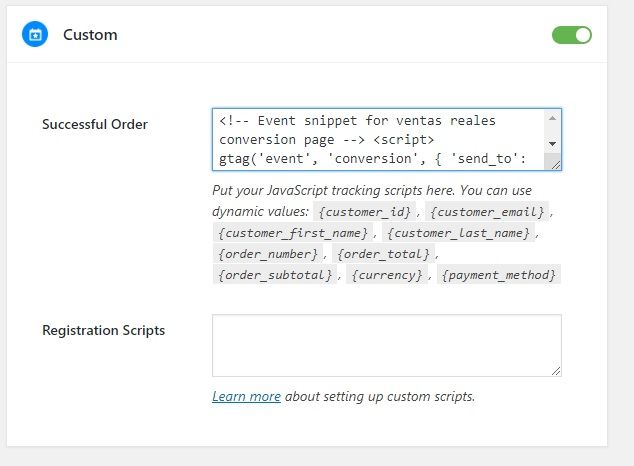
Task: Click the Successful Order textarea resize handle
Action: [556, 164]
